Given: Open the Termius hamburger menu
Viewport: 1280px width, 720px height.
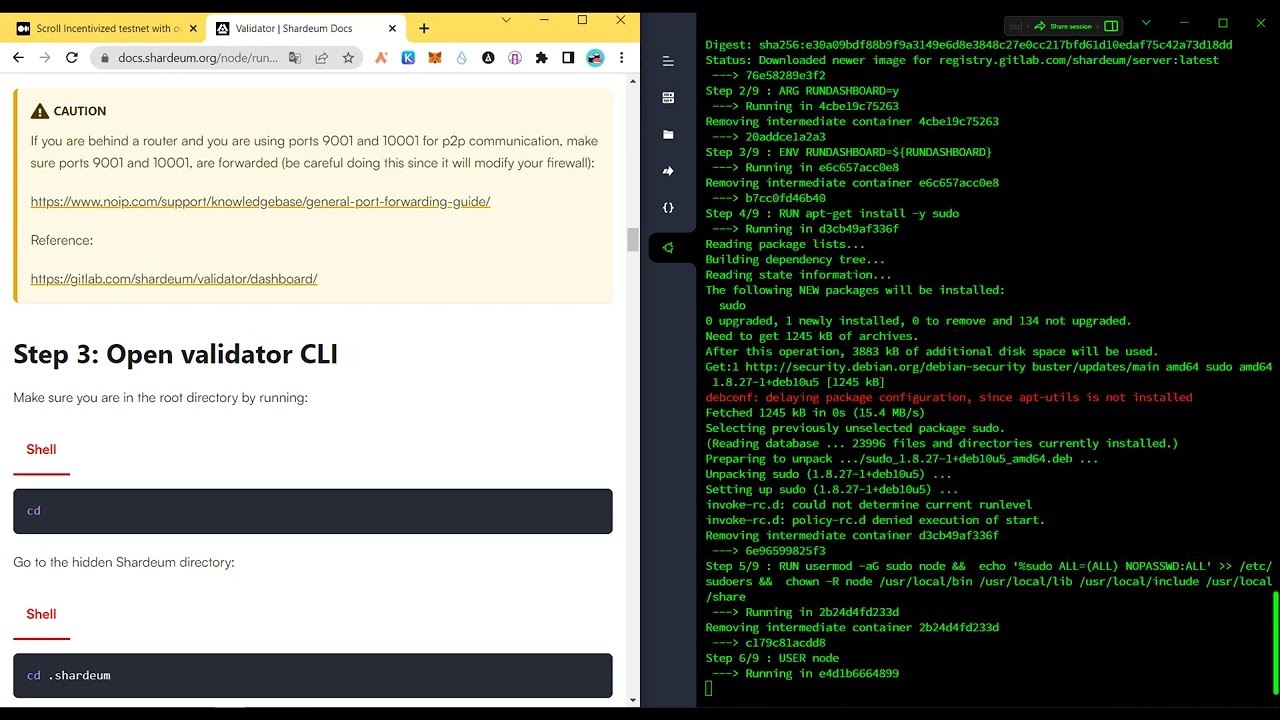Looking at the screenshot, I should 668,61.
